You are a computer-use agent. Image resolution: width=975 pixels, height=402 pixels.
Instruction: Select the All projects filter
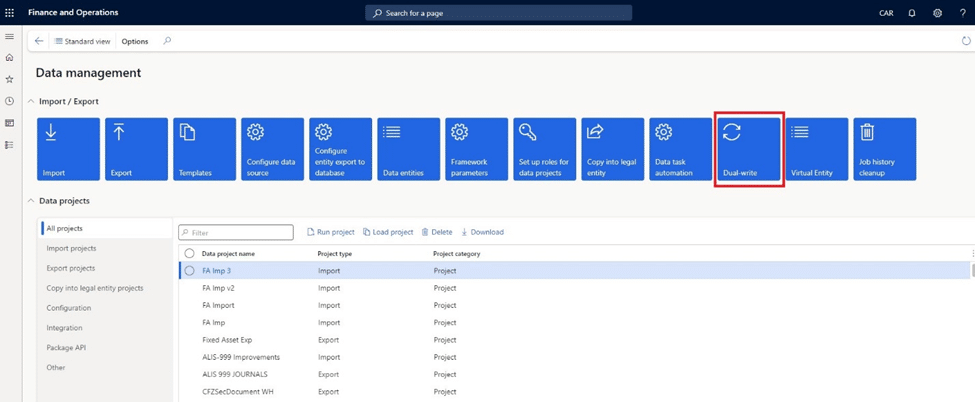tap(106, 228)
